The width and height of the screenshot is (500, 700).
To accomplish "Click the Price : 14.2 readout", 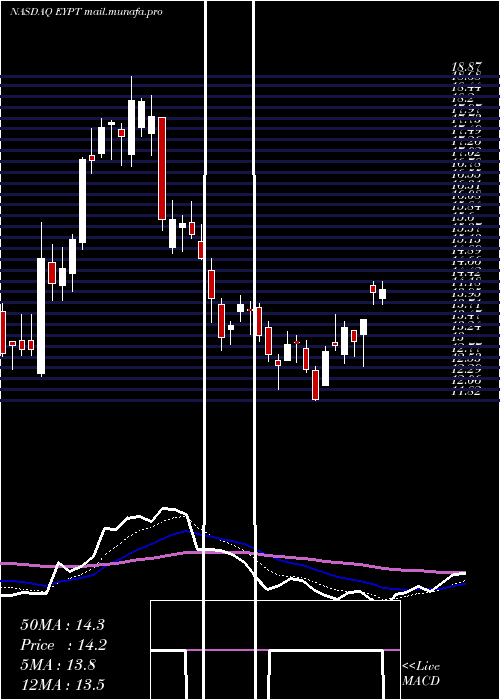I will (x=62, y=645).
